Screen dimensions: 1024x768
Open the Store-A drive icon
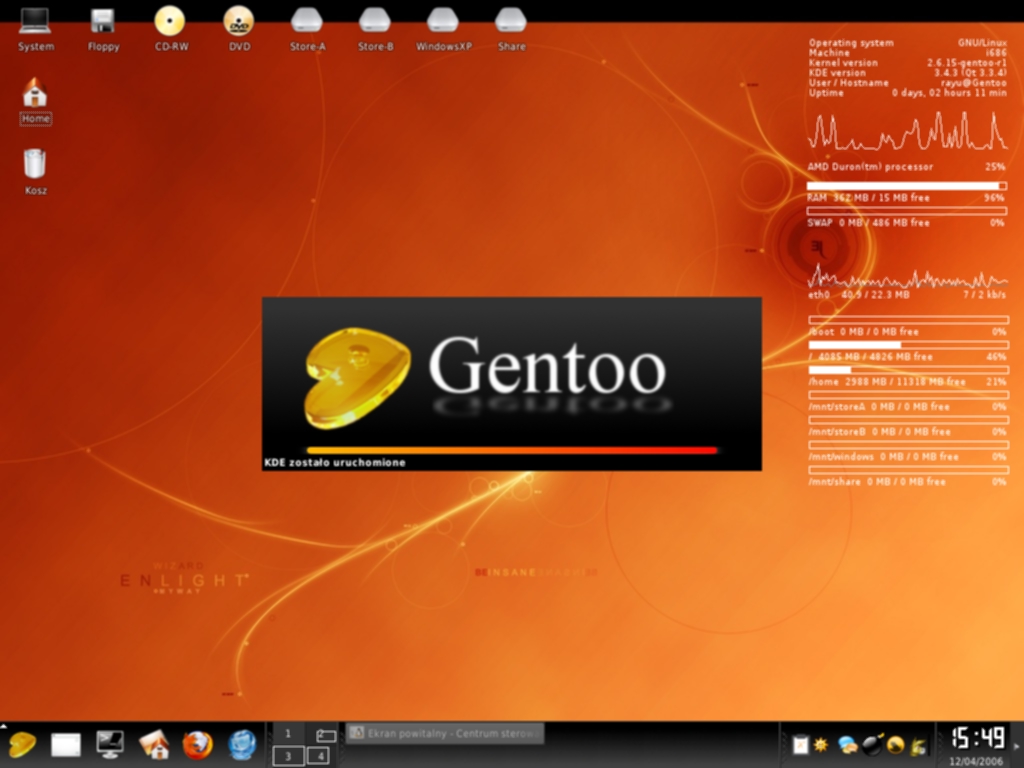point(307,29)
